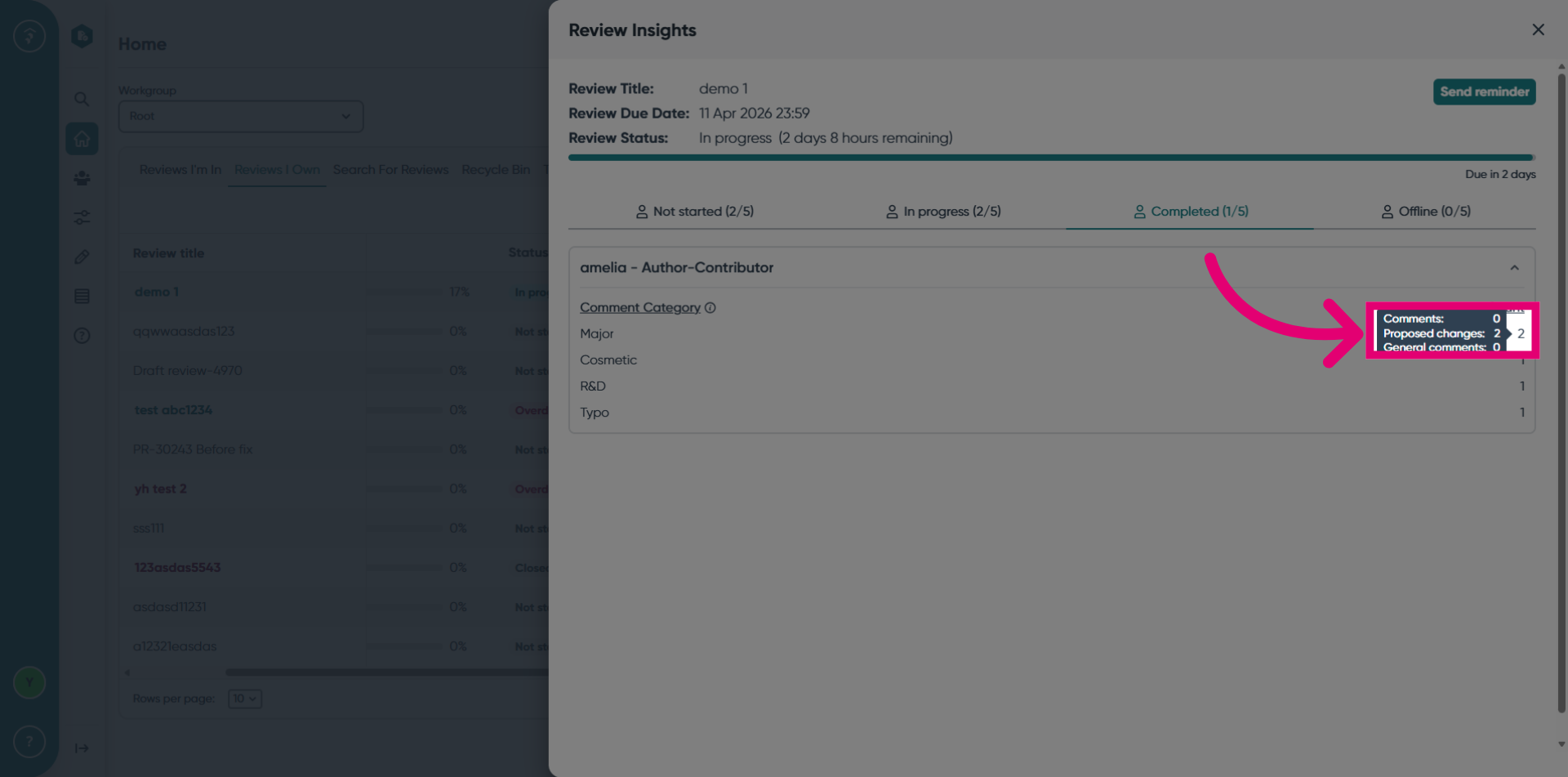Open the demo 1 review

click(x=156, y=292)
